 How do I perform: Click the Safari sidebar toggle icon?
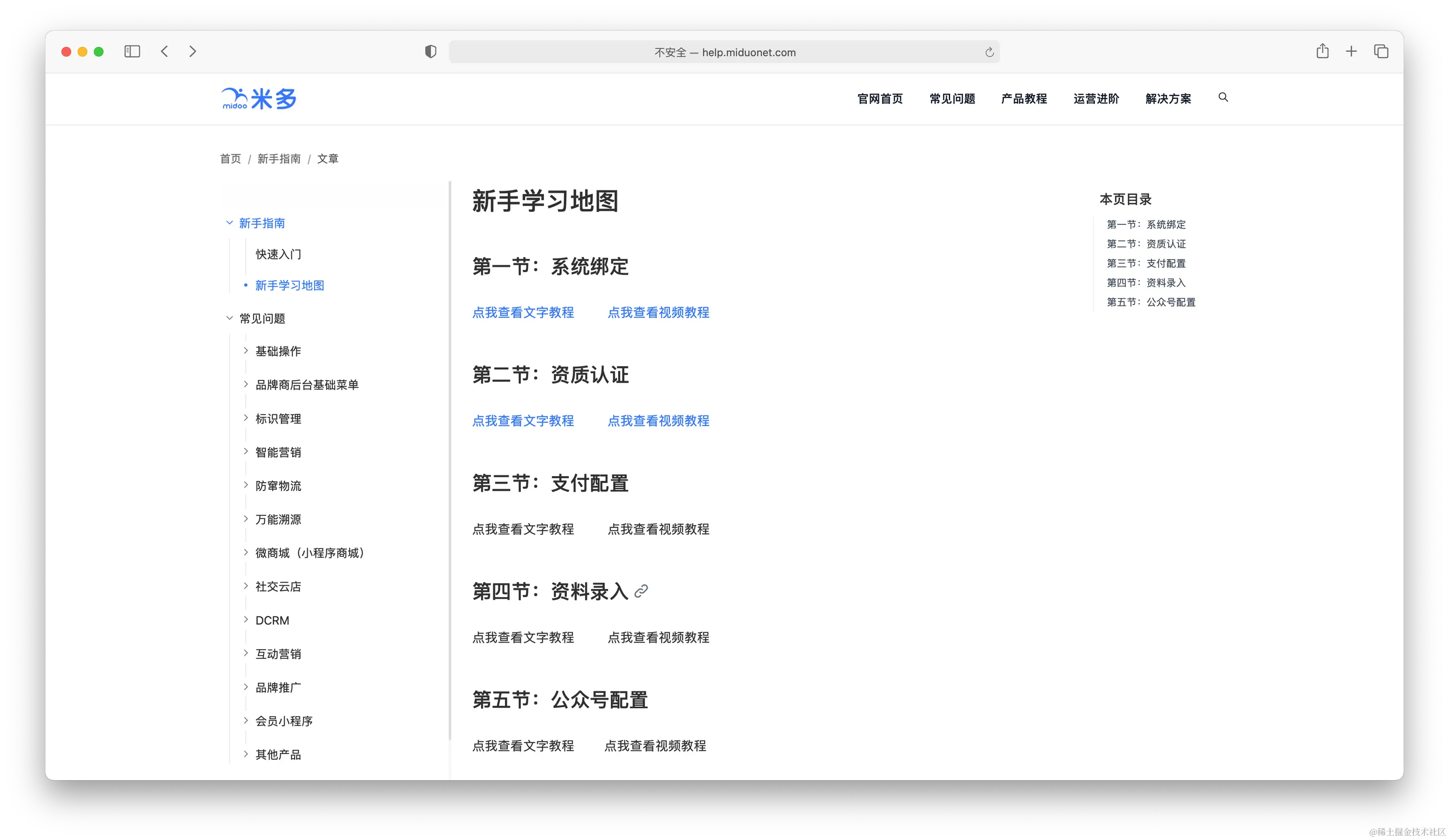(x=132, y=52)
